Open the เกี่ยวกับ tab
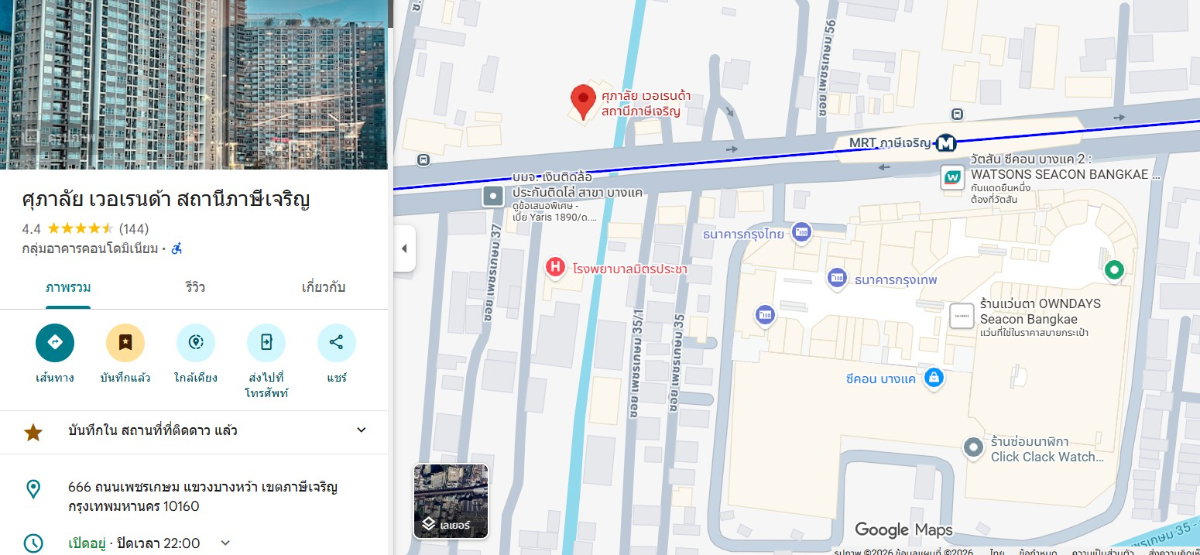 tap(324, 287)
